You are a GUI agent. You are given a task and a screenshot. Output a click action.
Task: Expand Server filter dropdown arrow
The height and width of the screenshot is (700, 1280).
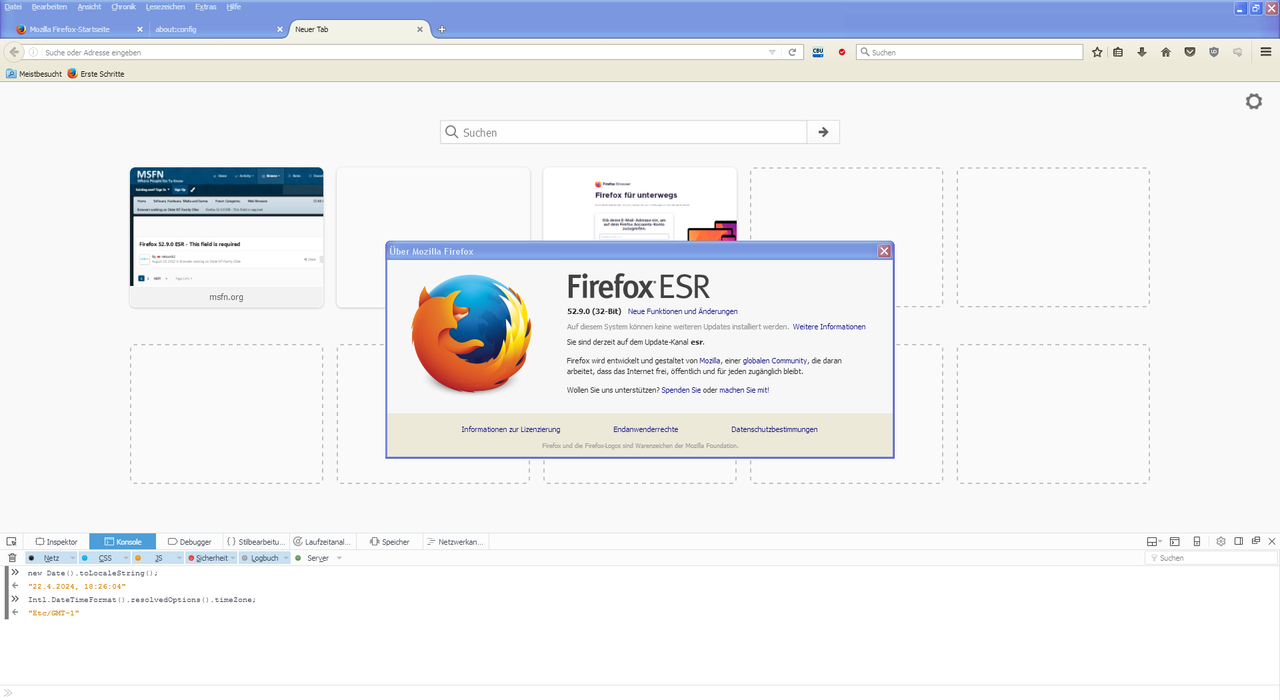pos(339,558)
